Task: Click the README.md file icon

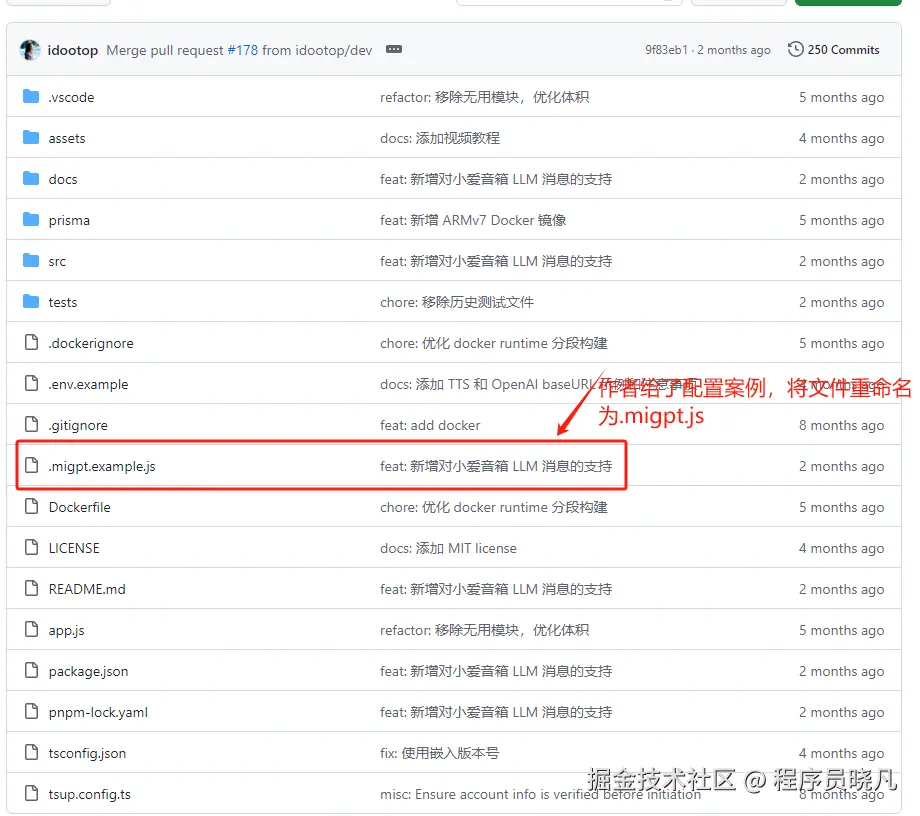Action: tap(29, 589)
